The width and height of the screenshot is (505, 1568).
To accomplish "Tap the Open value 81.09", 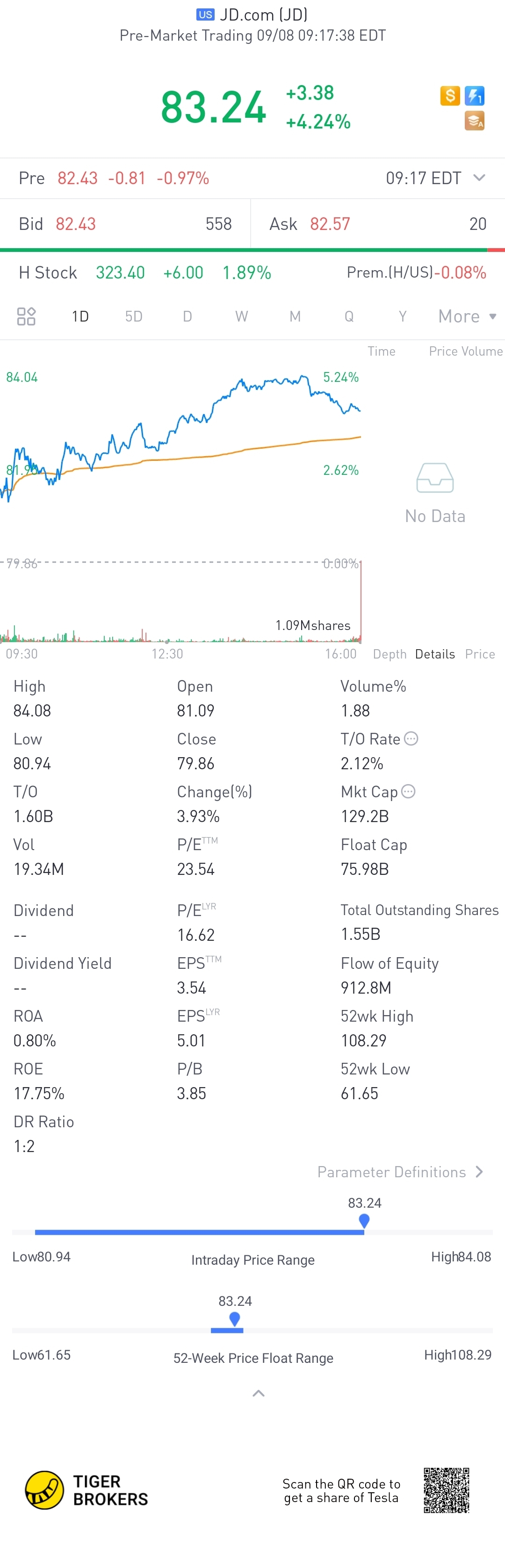I will 195,710.
